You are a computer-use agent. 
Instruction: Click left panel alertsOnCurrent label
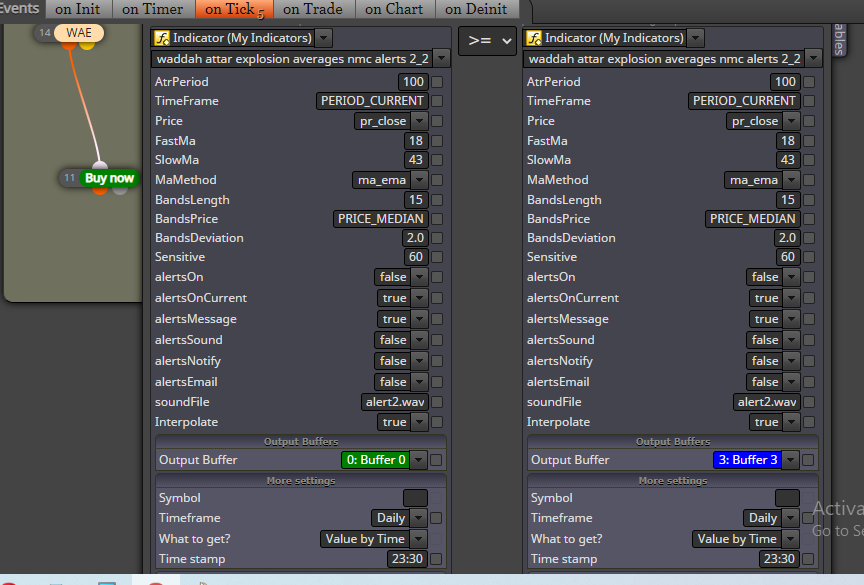pos(201,298)
